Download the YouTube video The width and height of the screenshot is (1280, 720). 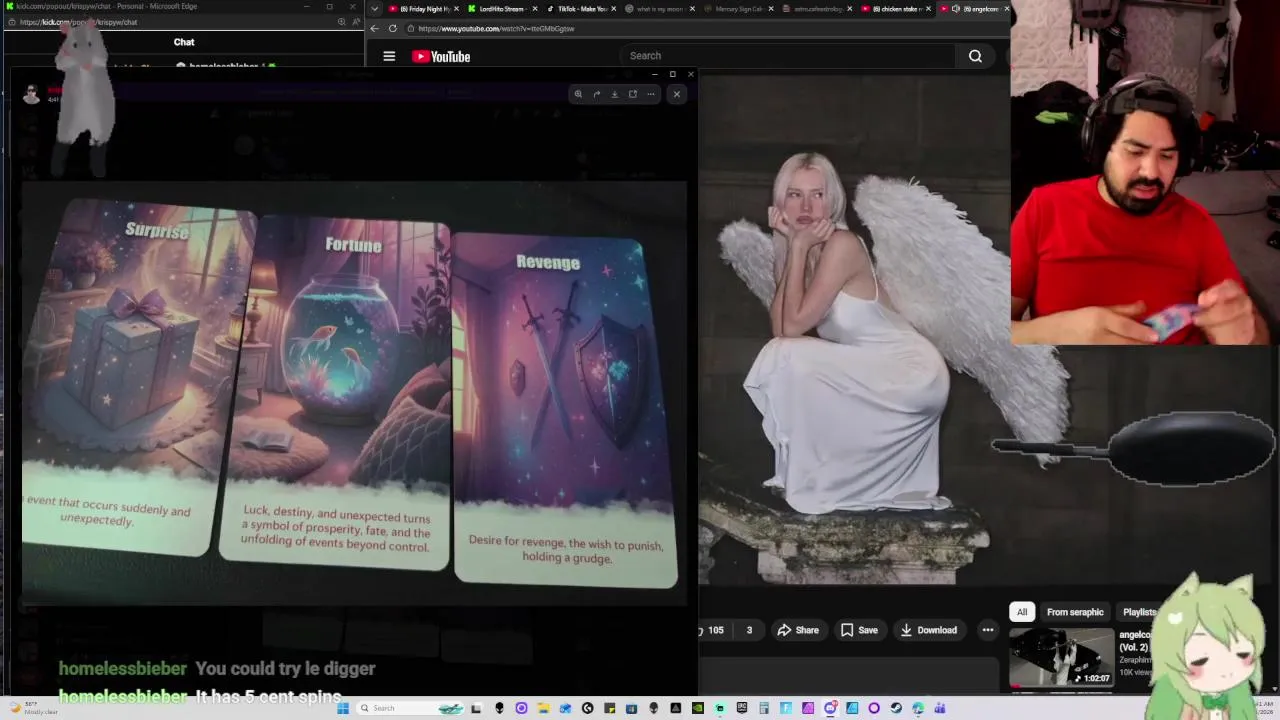pos(929,630)
